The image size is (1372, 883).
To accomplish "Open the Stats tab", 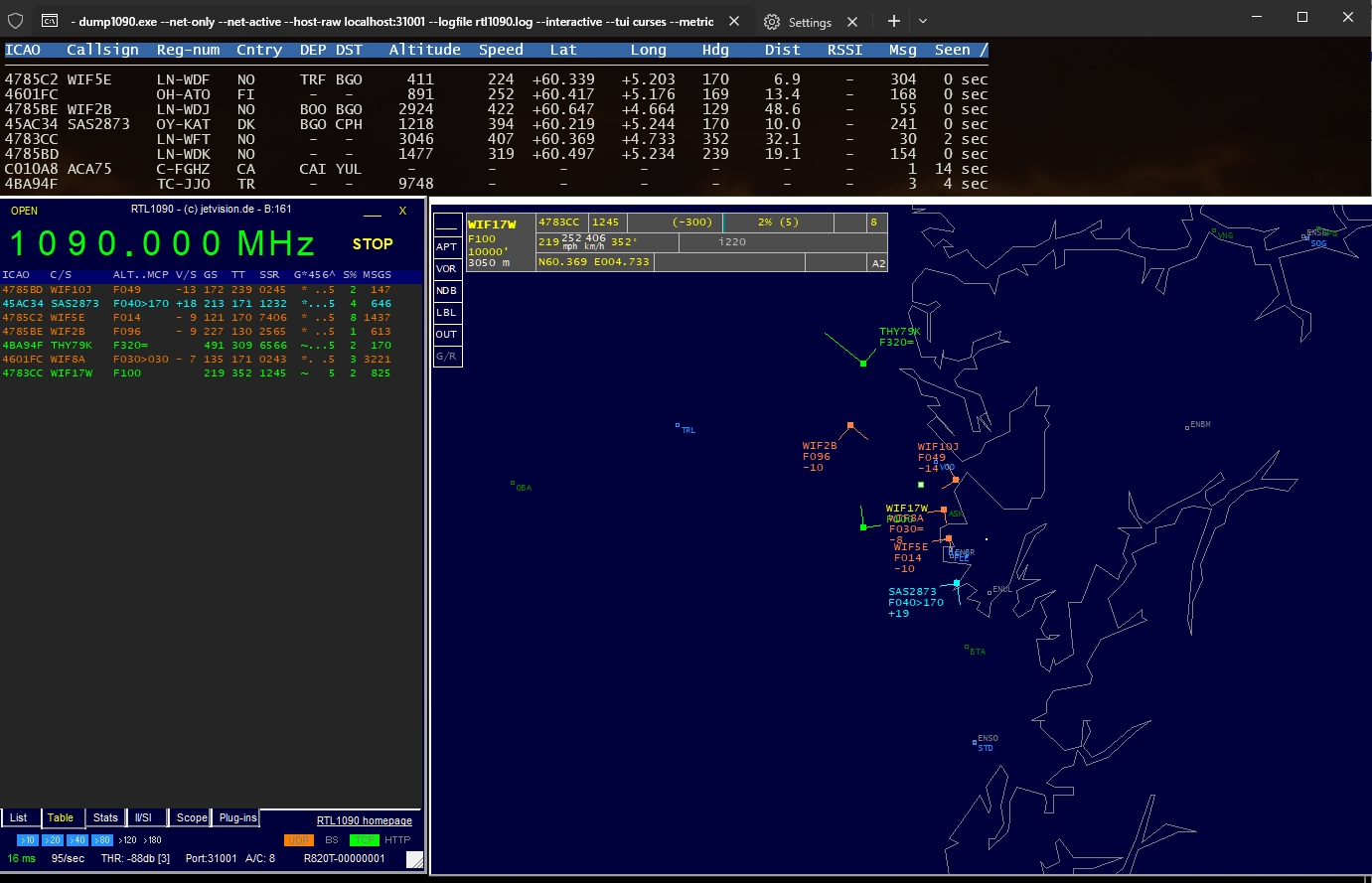I will (105, 817).
